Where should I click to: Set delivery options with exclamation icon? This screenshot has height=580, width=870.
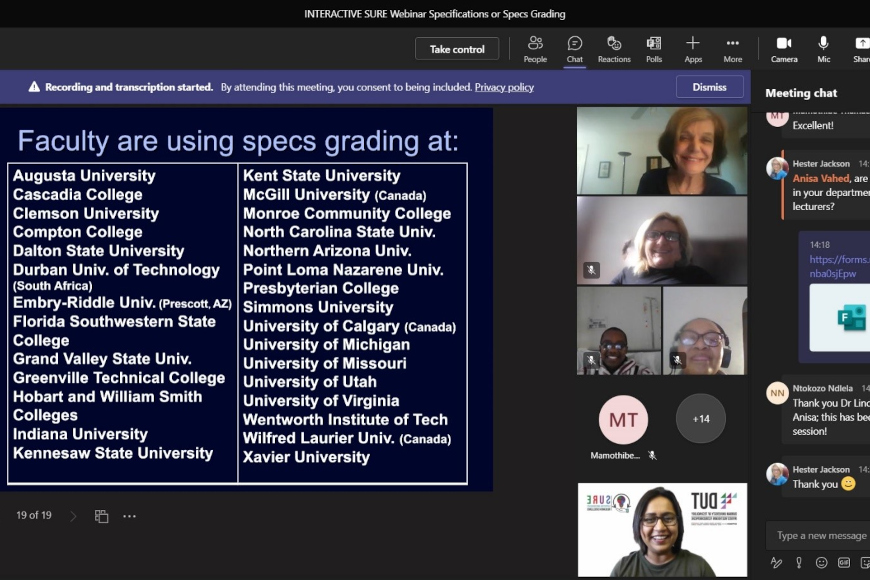(798, 563)
